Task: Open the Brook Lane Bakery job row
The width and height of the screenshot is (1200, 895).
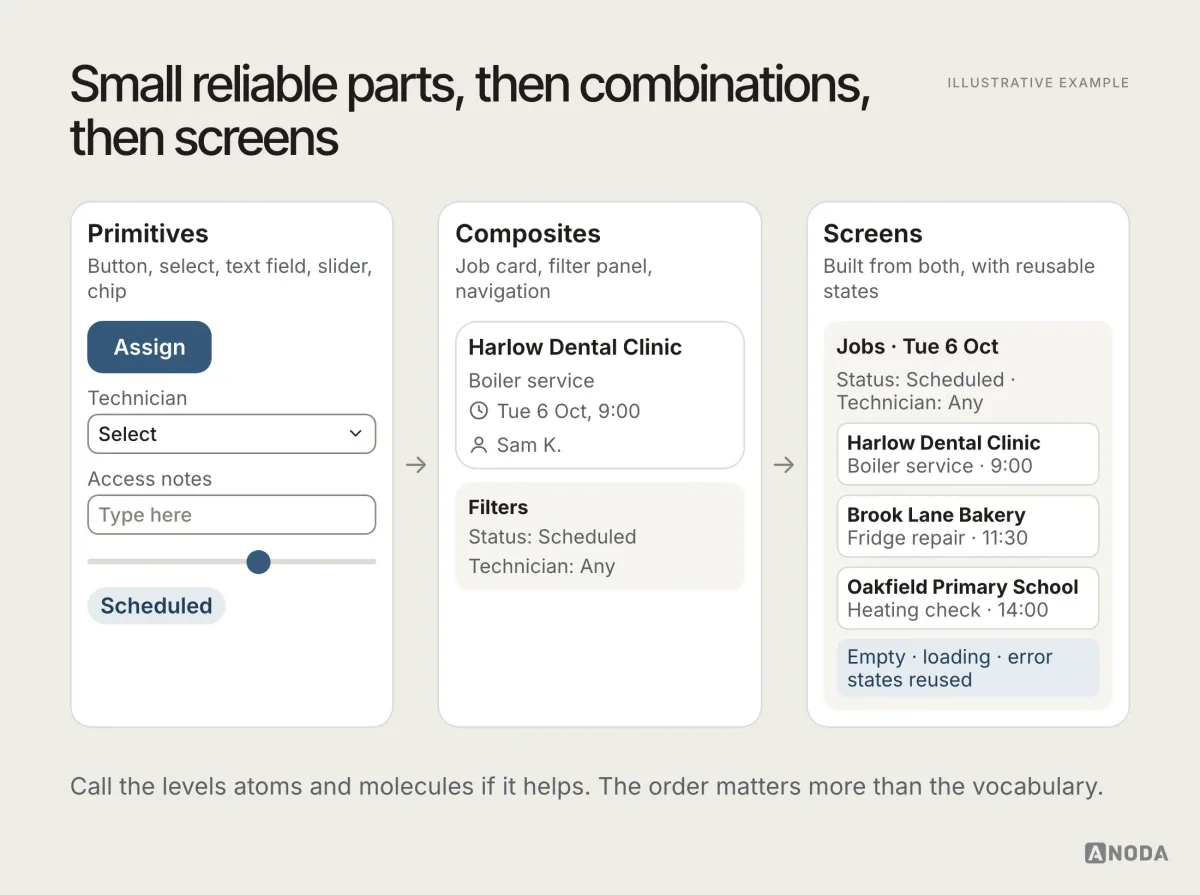Action: point(968,526)
